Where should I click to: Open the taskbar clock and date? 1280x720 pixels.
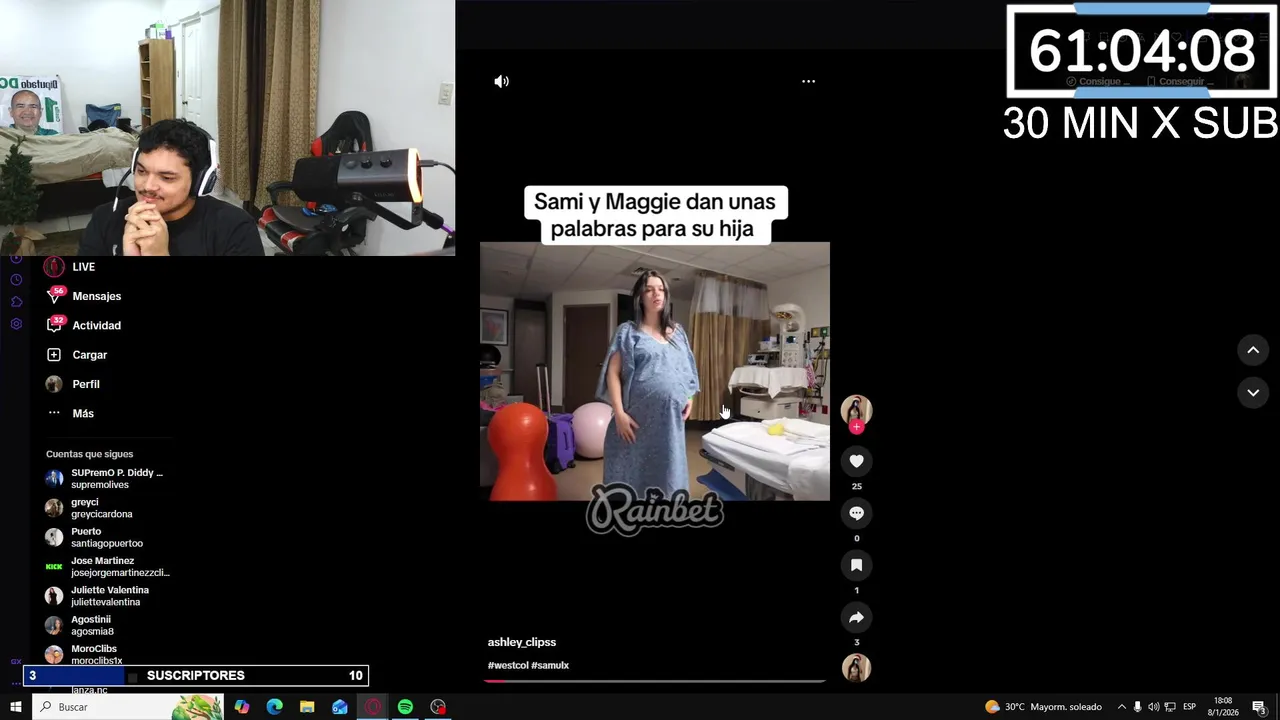coord(1223,707)
